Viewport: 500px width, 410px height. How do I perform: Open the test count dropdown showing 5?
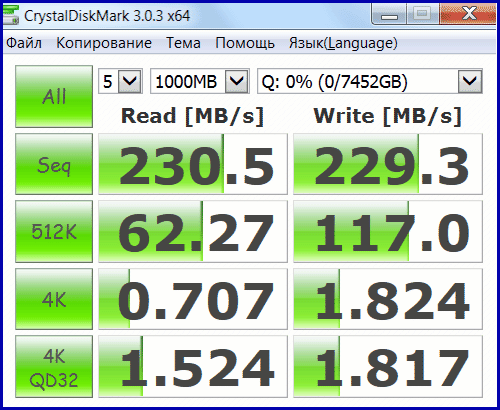(x=120, y=81)
